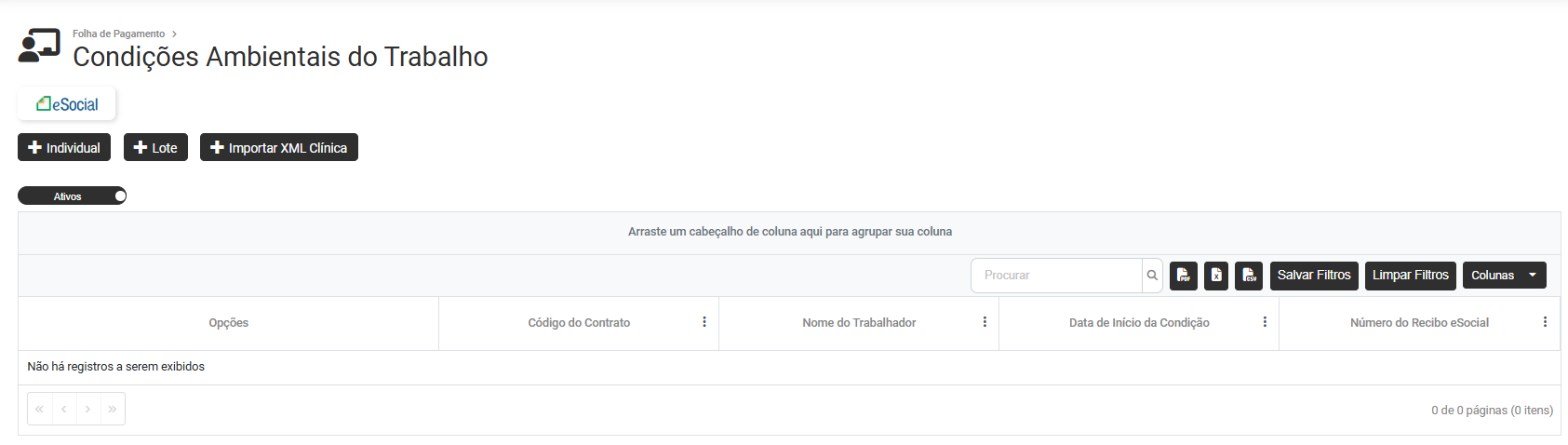Image resolution: width=1568 pixels, height=445 pixels.
Task: Sort by Número do Recibo eSocial
Action: (1419, 323)
